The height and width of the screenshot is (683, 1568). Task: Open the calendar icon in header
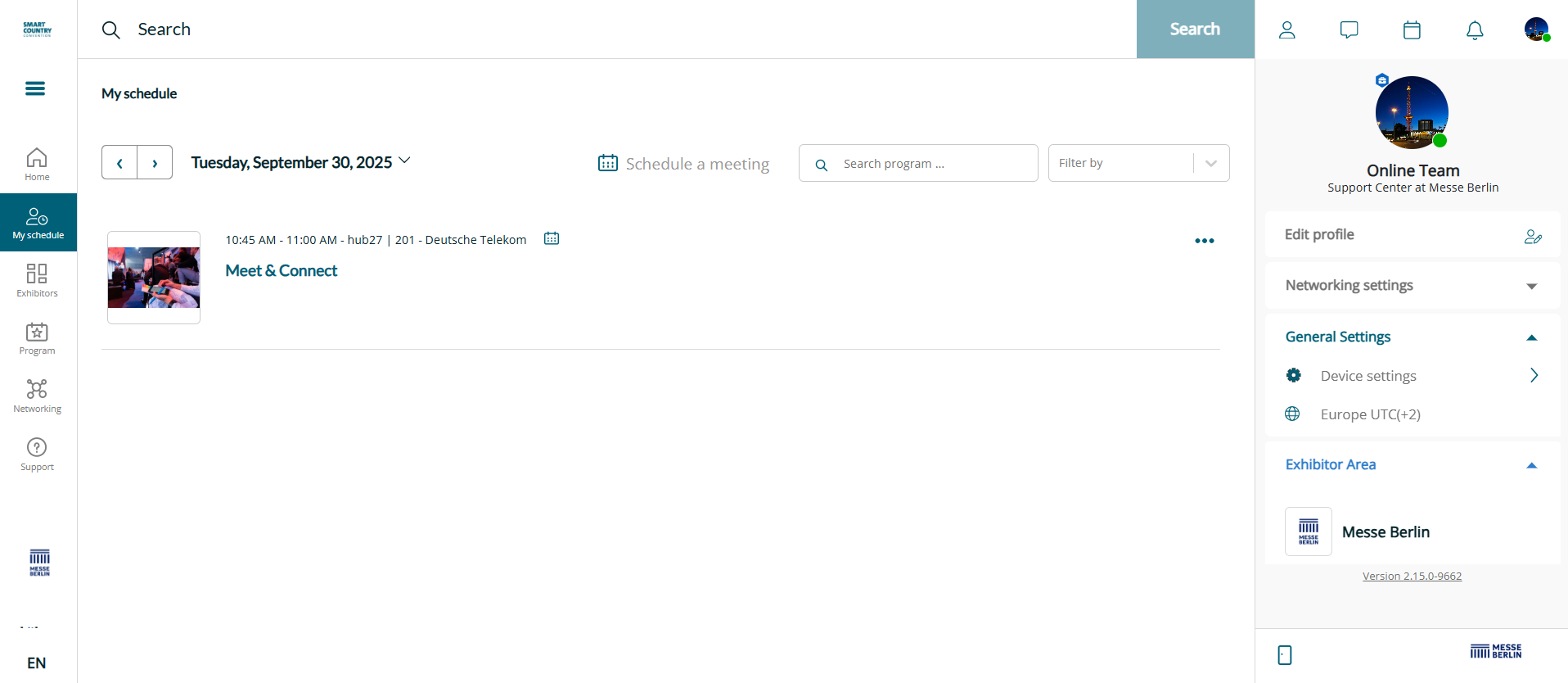tap(1412, 30)
